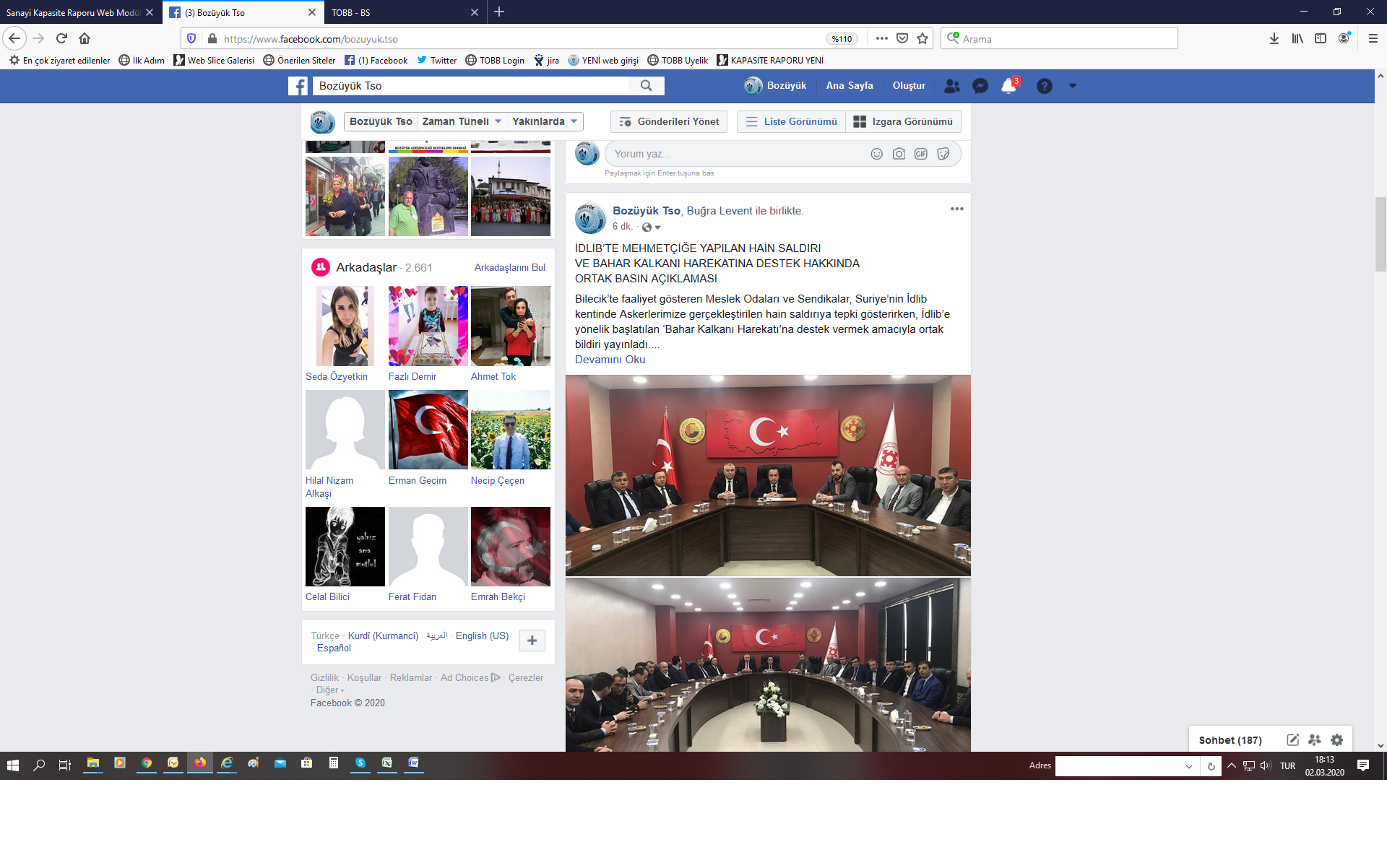Expand the Diğer footer menu
This screenshot has width=1387, height=868.
click(x=330, y=690)
